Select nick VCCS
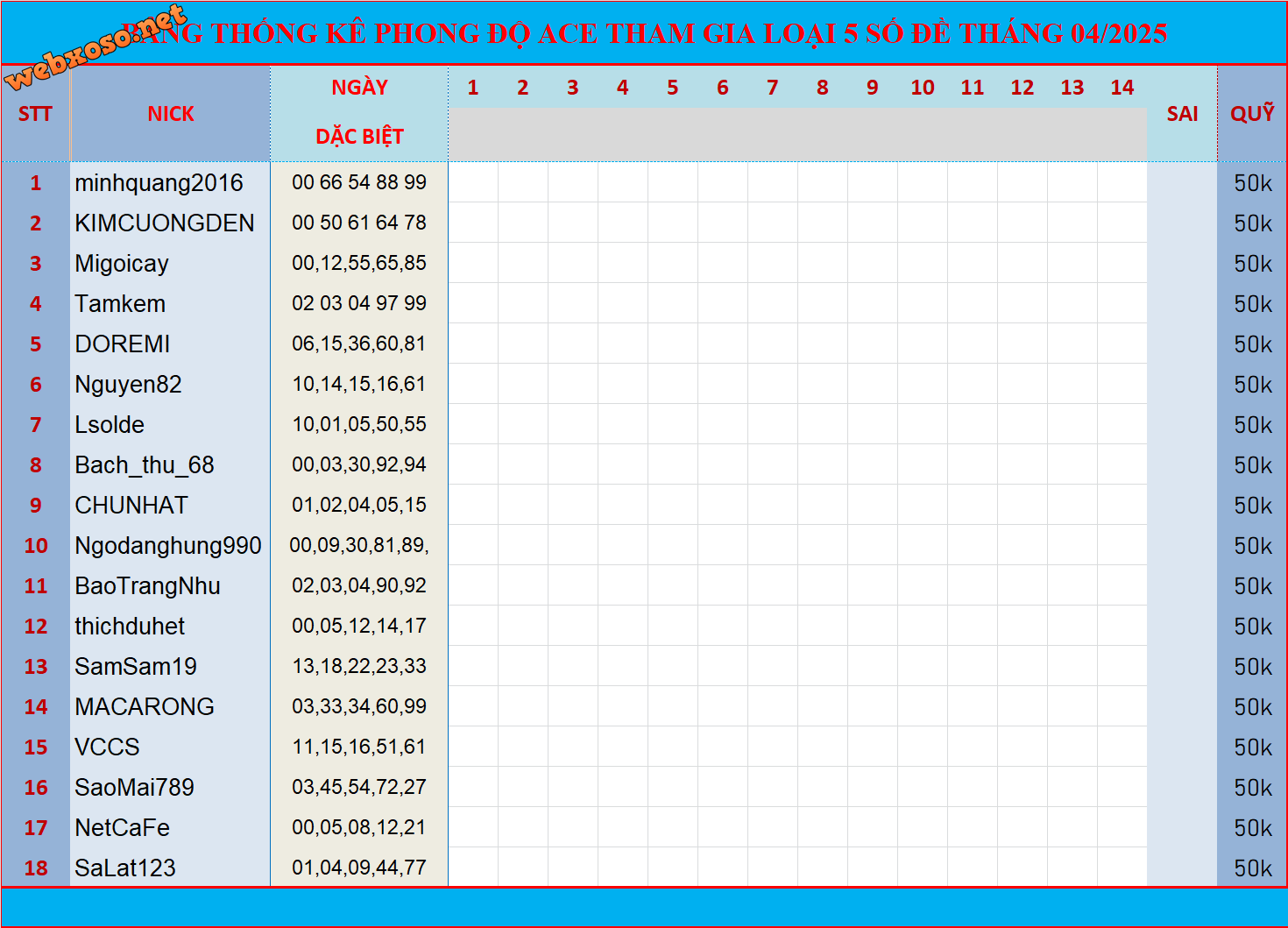 (107, 747)
